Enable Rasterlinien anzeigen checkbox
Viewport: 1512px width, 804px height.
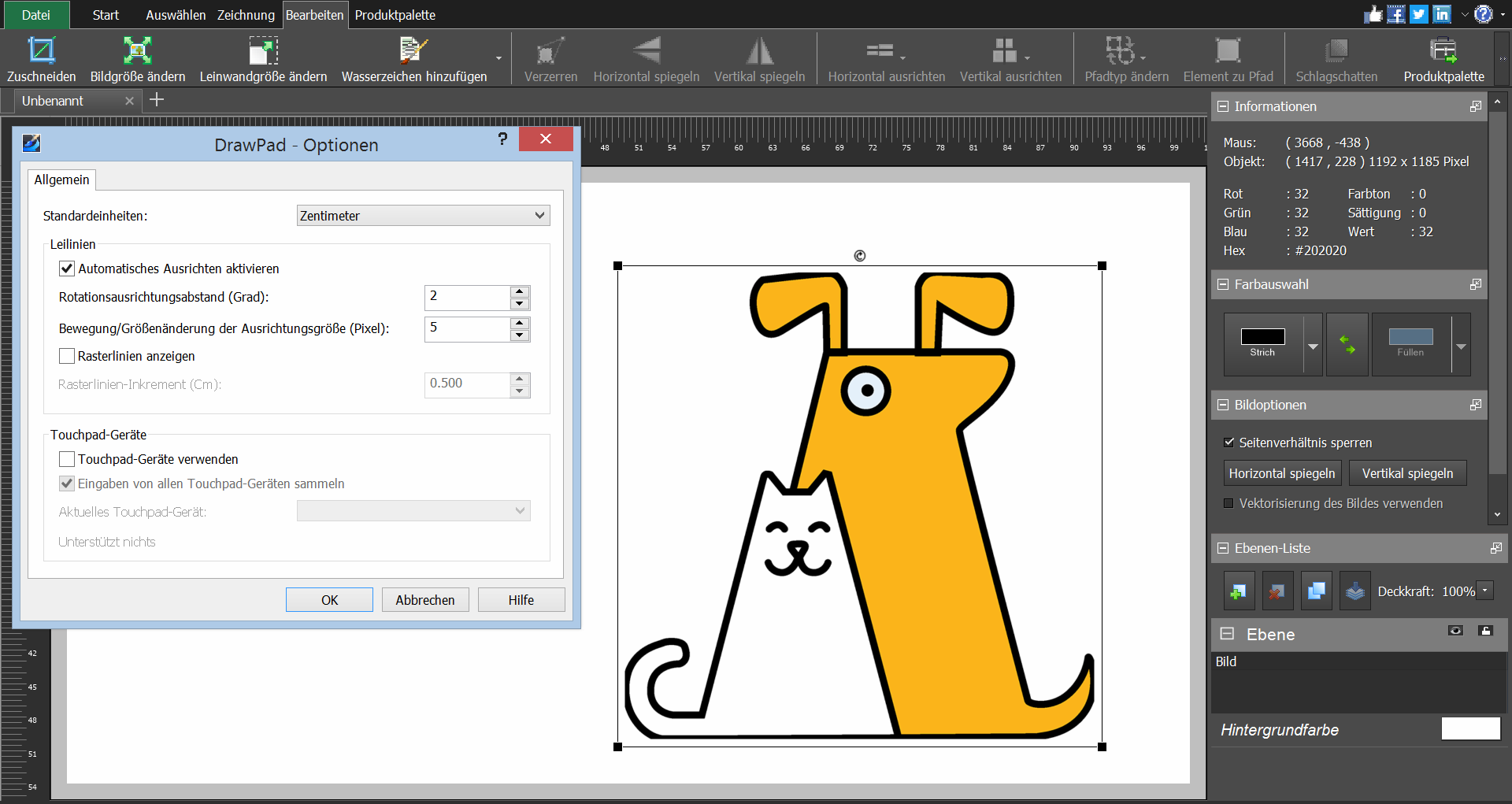click(67, 356)
